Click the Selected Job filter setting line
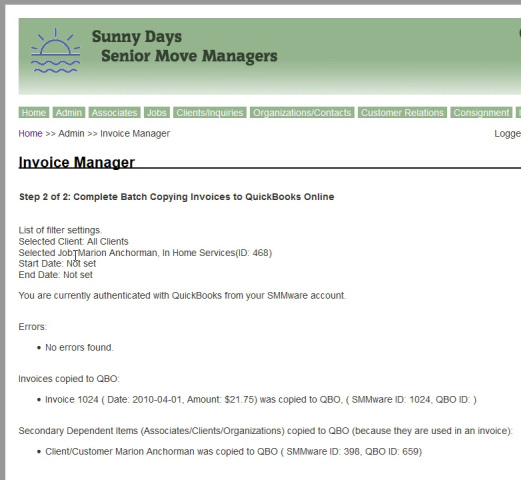The image size is (521, 480). (145, 253)
